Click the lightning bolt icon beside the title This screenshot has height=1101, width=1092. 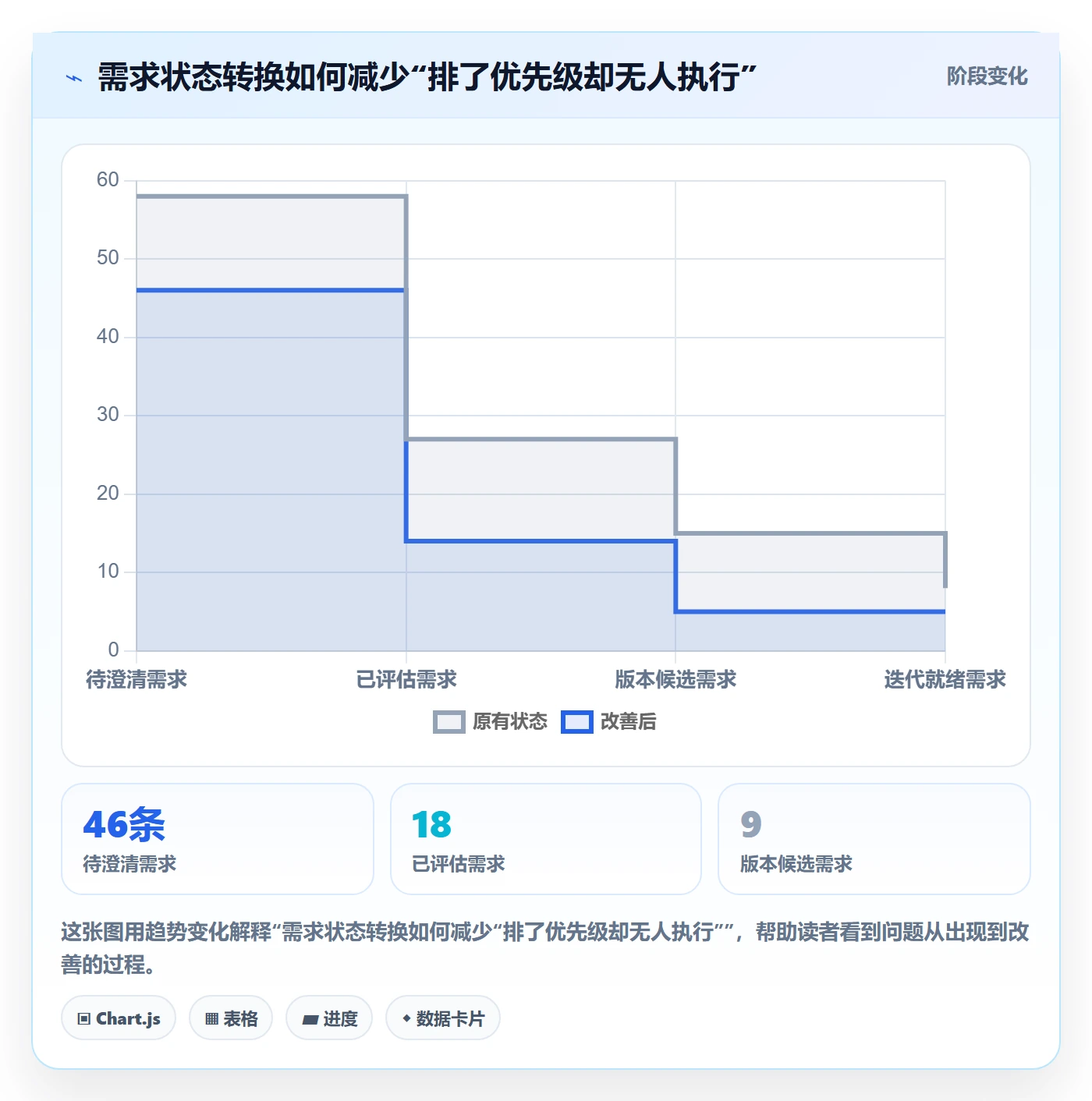(x=74, y=78)
